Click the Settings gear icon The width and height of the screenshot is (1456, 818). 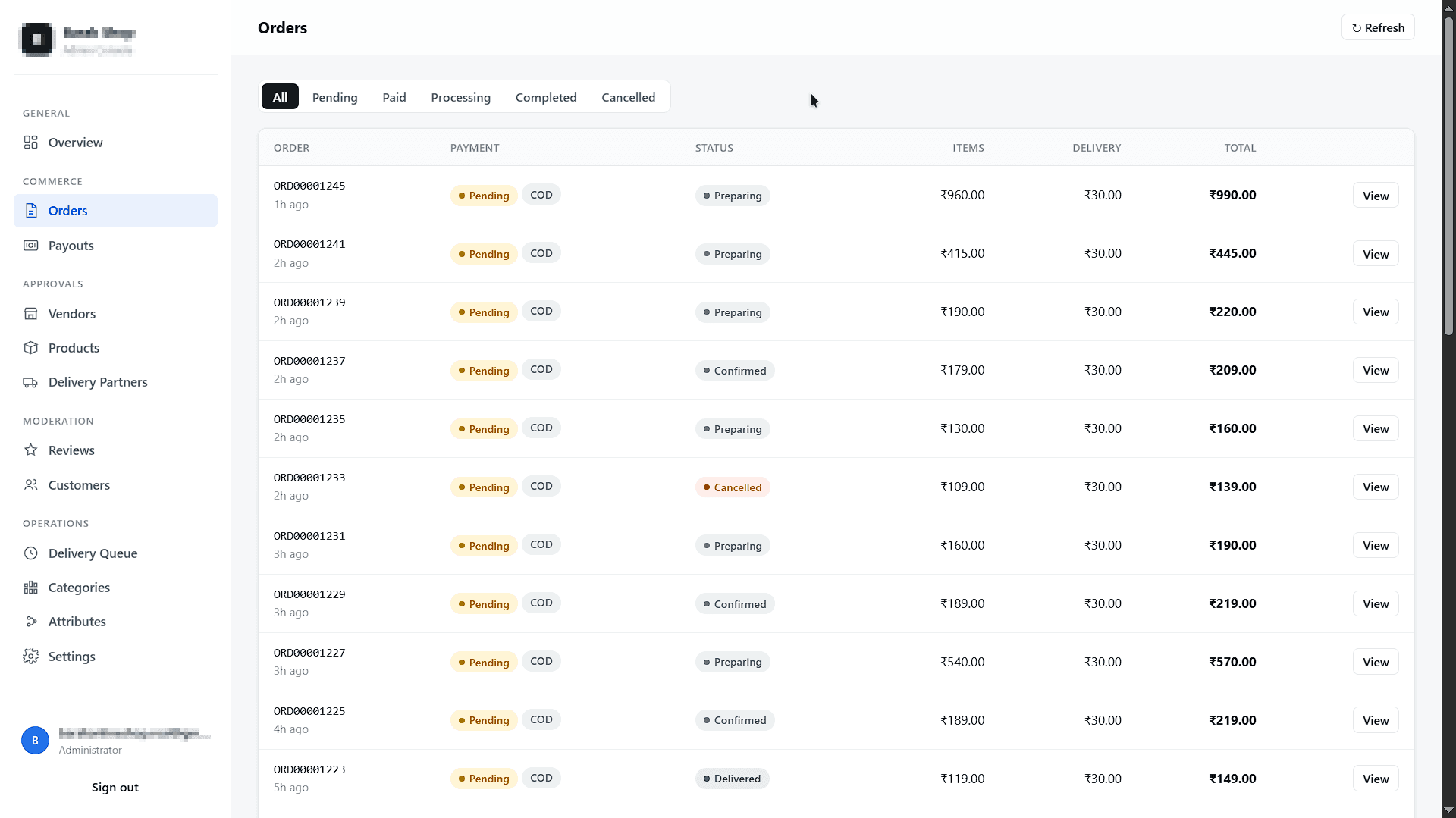click(30, 657)
